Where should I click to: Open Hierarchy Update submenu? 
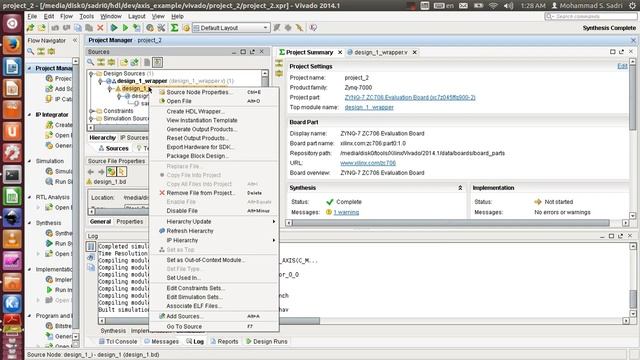tap(214, 221)
